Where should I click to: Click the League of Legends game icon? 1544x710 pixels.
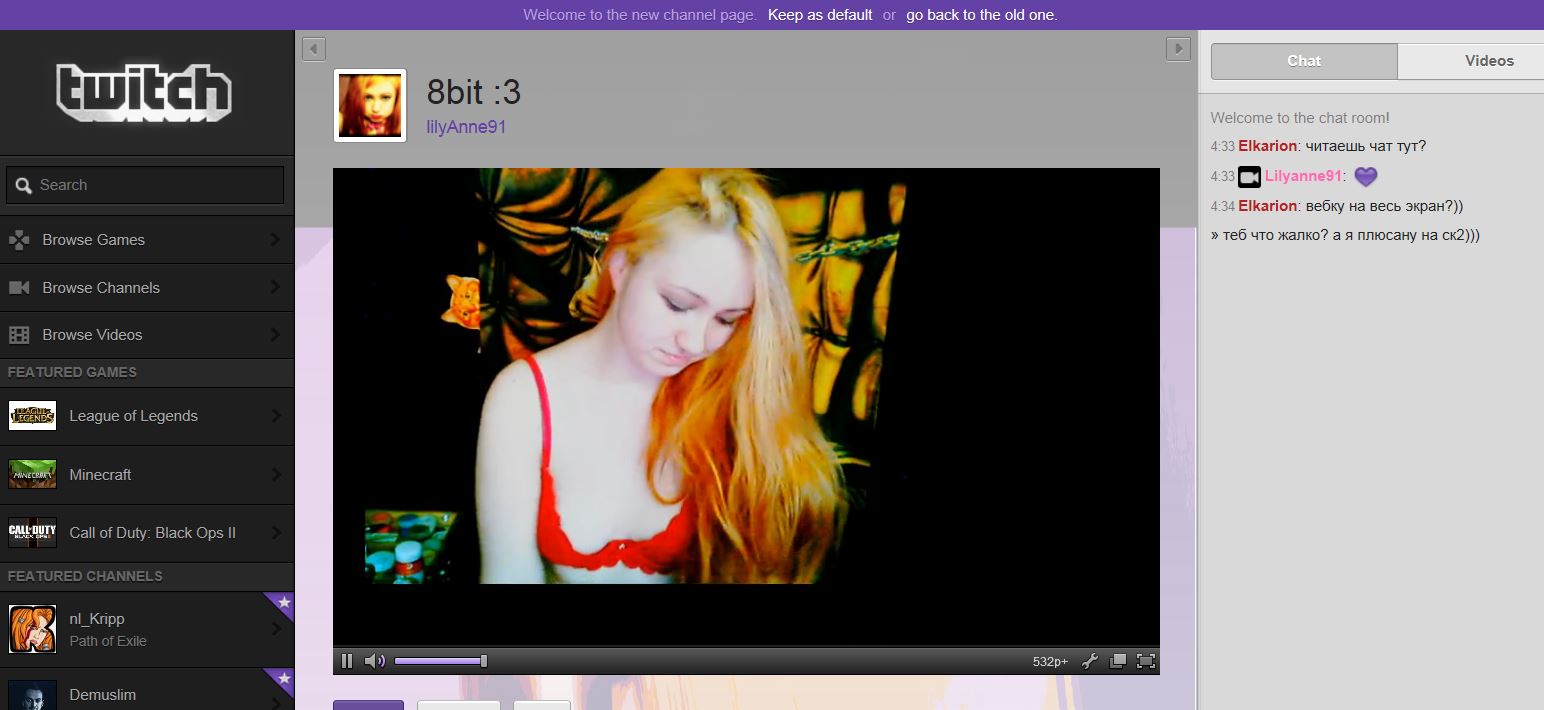(32, 416)
